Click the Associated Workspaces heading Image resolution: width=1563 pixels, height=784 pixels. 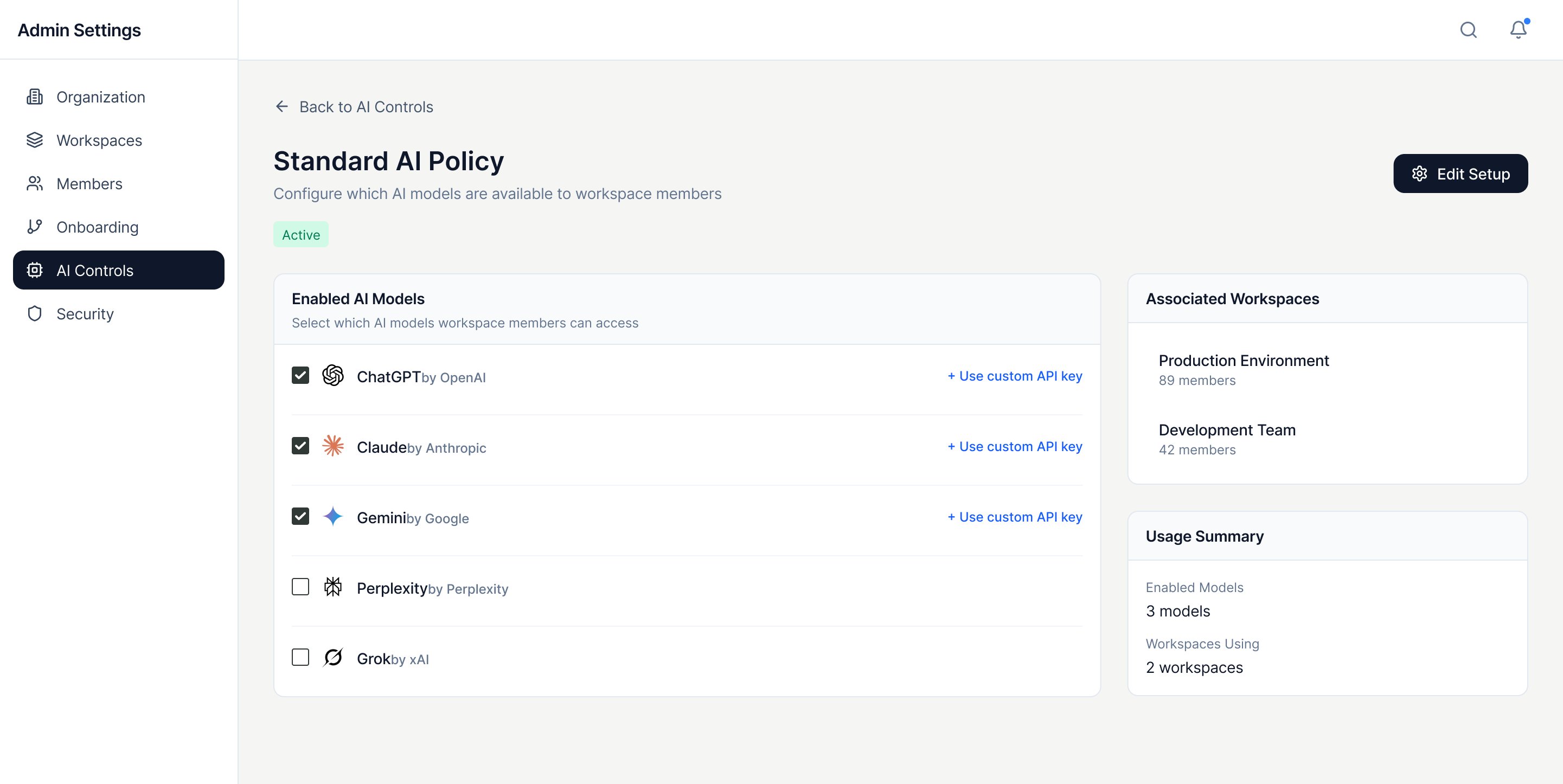(x=1232, y=299)
